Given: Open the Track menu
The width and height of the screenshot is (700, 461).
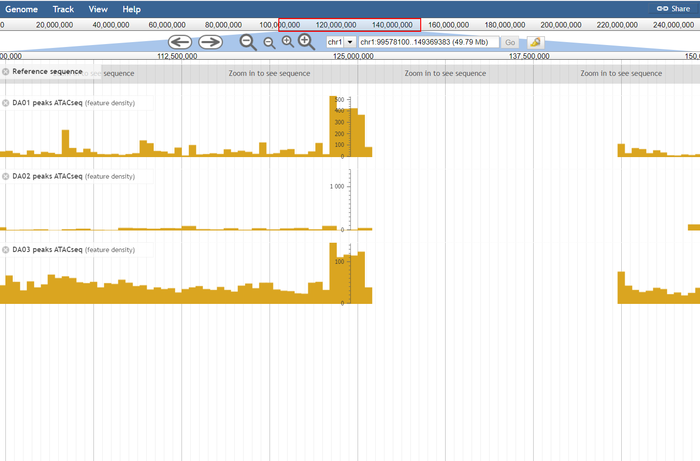Looking at the screenshot, I should [x=63, y=8].
